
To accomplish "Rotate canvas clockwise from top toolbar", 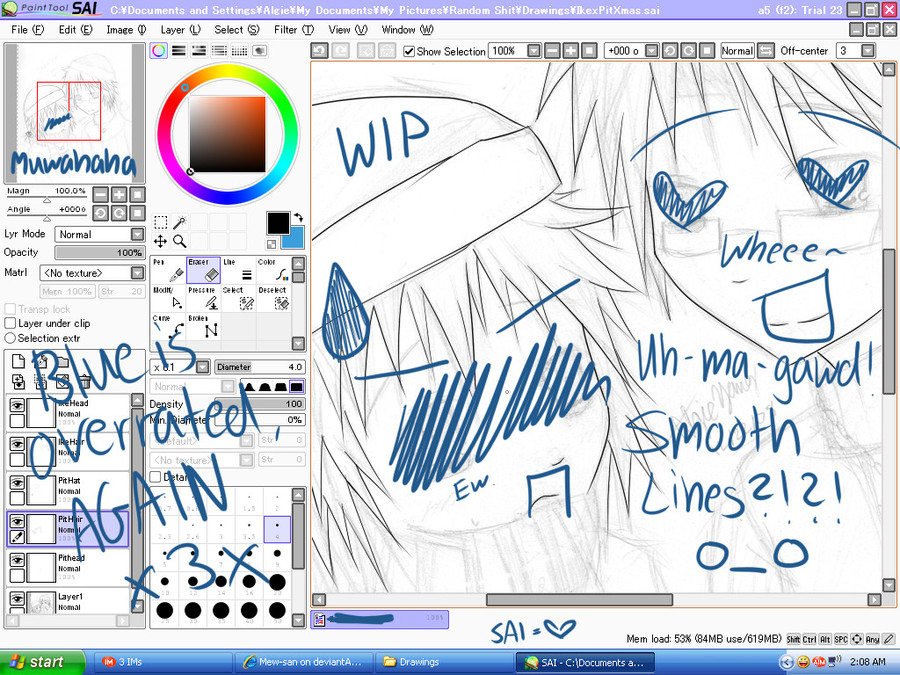I will coord(688,51).
